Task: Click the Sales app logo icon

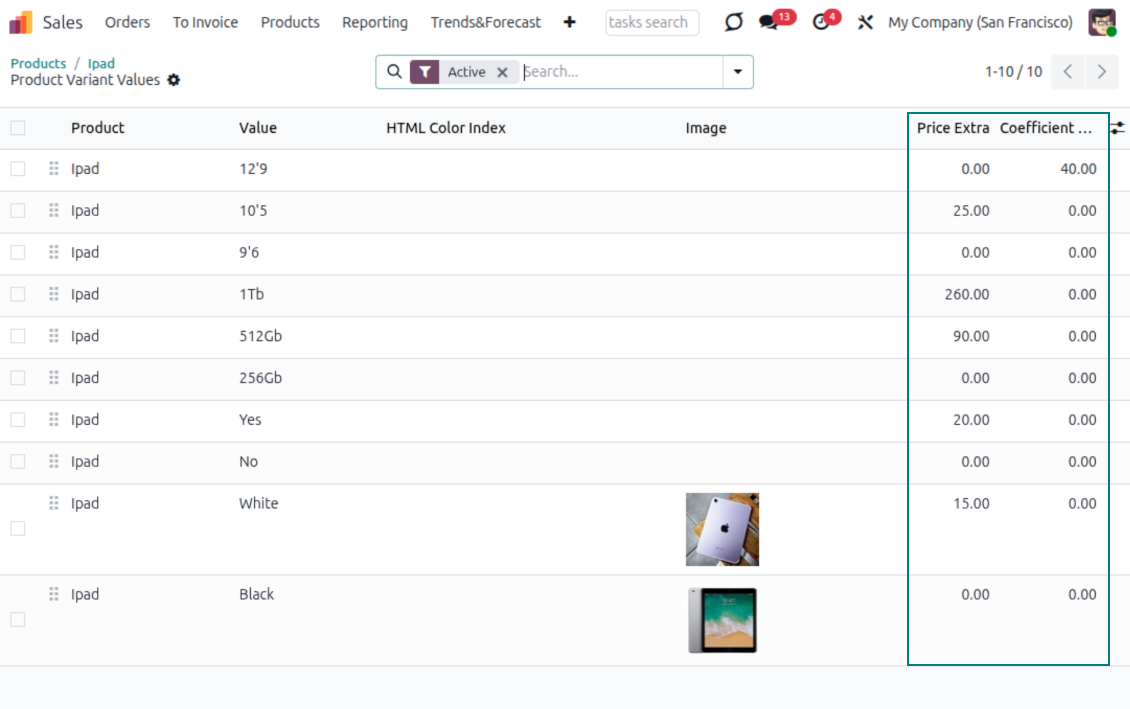Action: (21, 22)
